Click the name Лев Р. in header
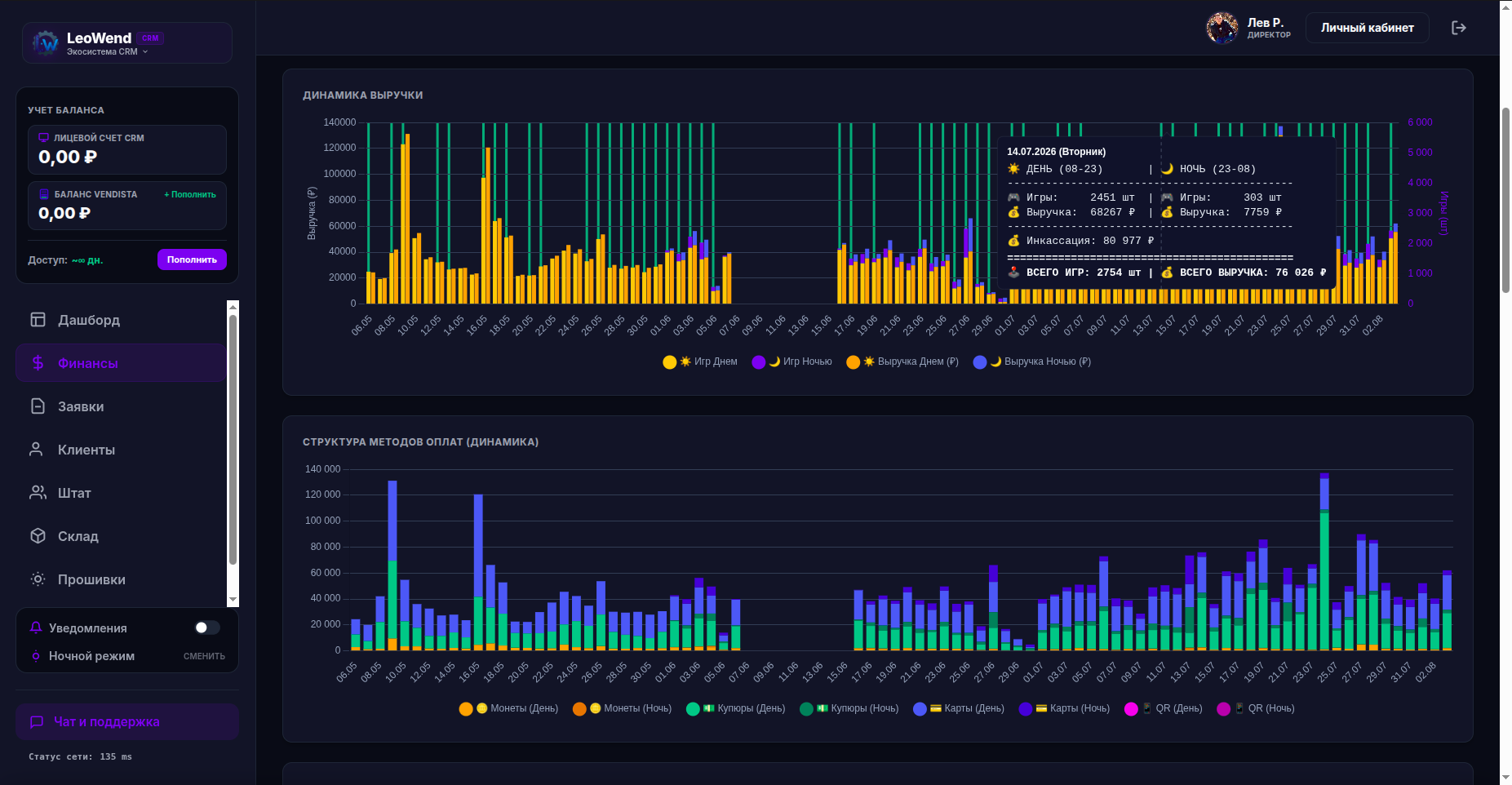 coord(1265,23)
